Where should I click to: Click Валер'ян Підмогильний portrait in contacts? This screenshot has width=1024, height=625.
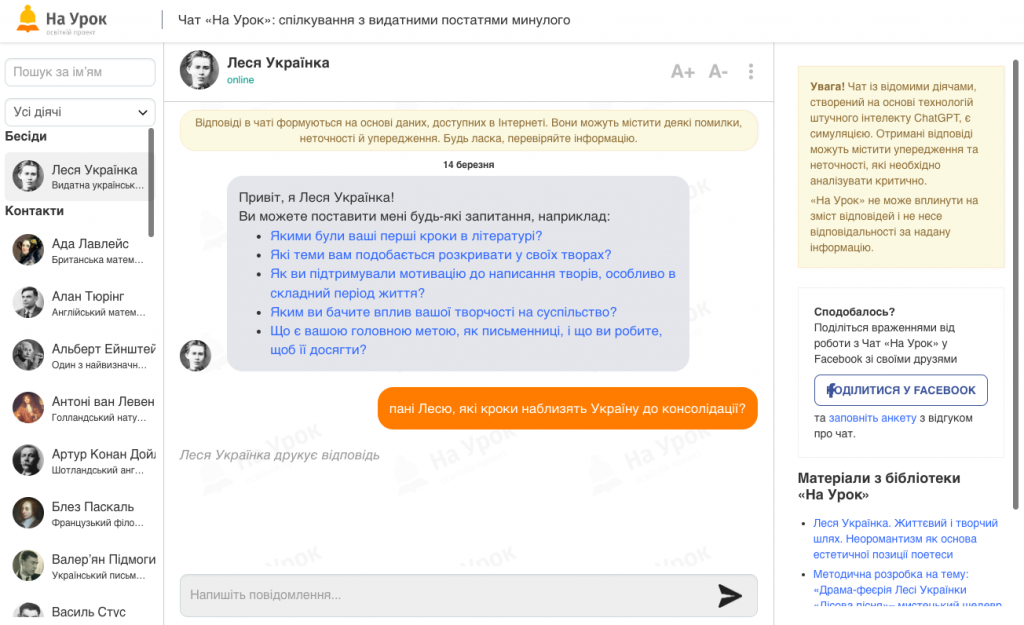pos(28,565)
